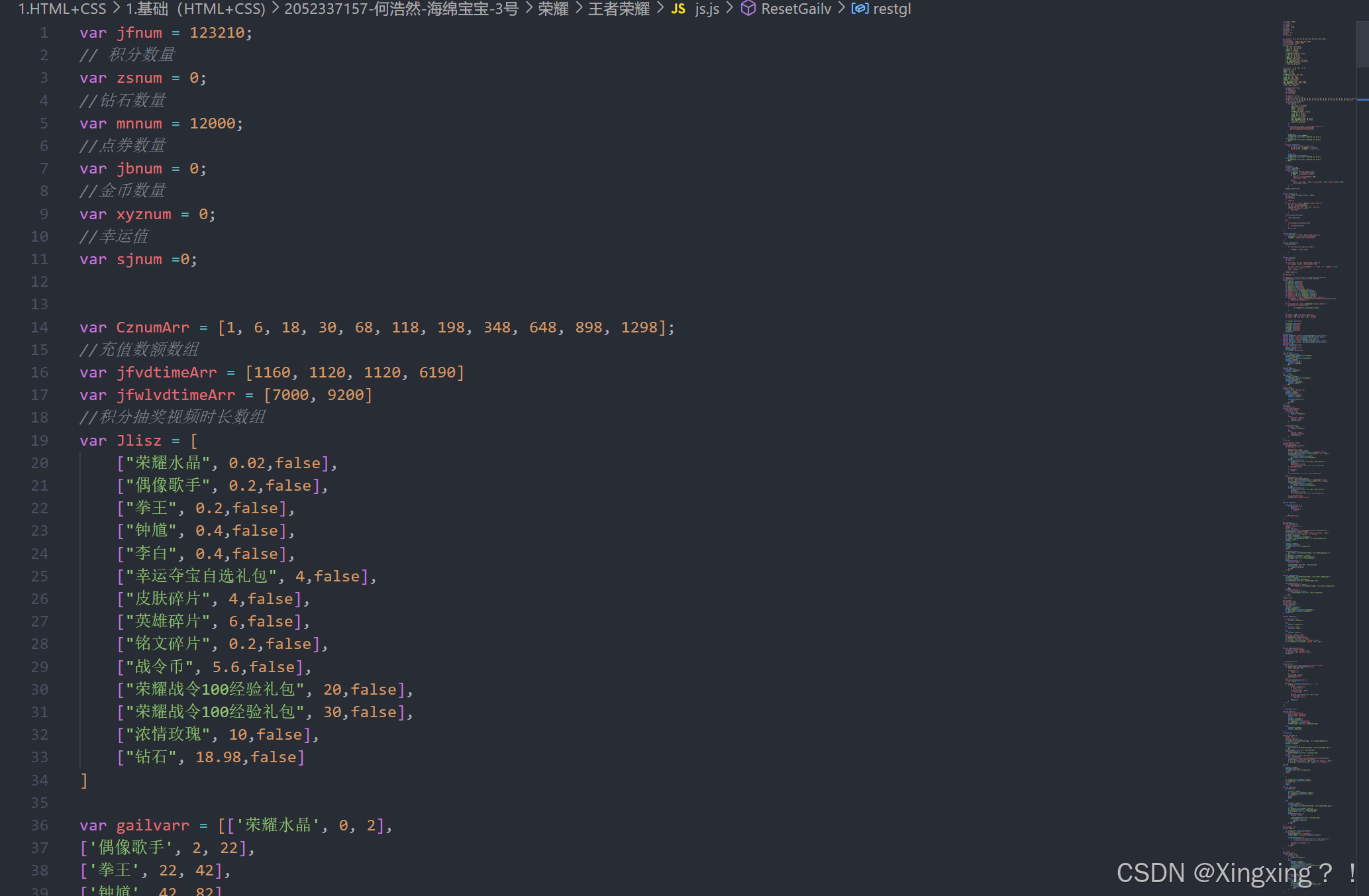Screen dimensions: 1369x896
Task: Select ResetGailv symbol in breadcrumb
Action: [x=795, y=9]
